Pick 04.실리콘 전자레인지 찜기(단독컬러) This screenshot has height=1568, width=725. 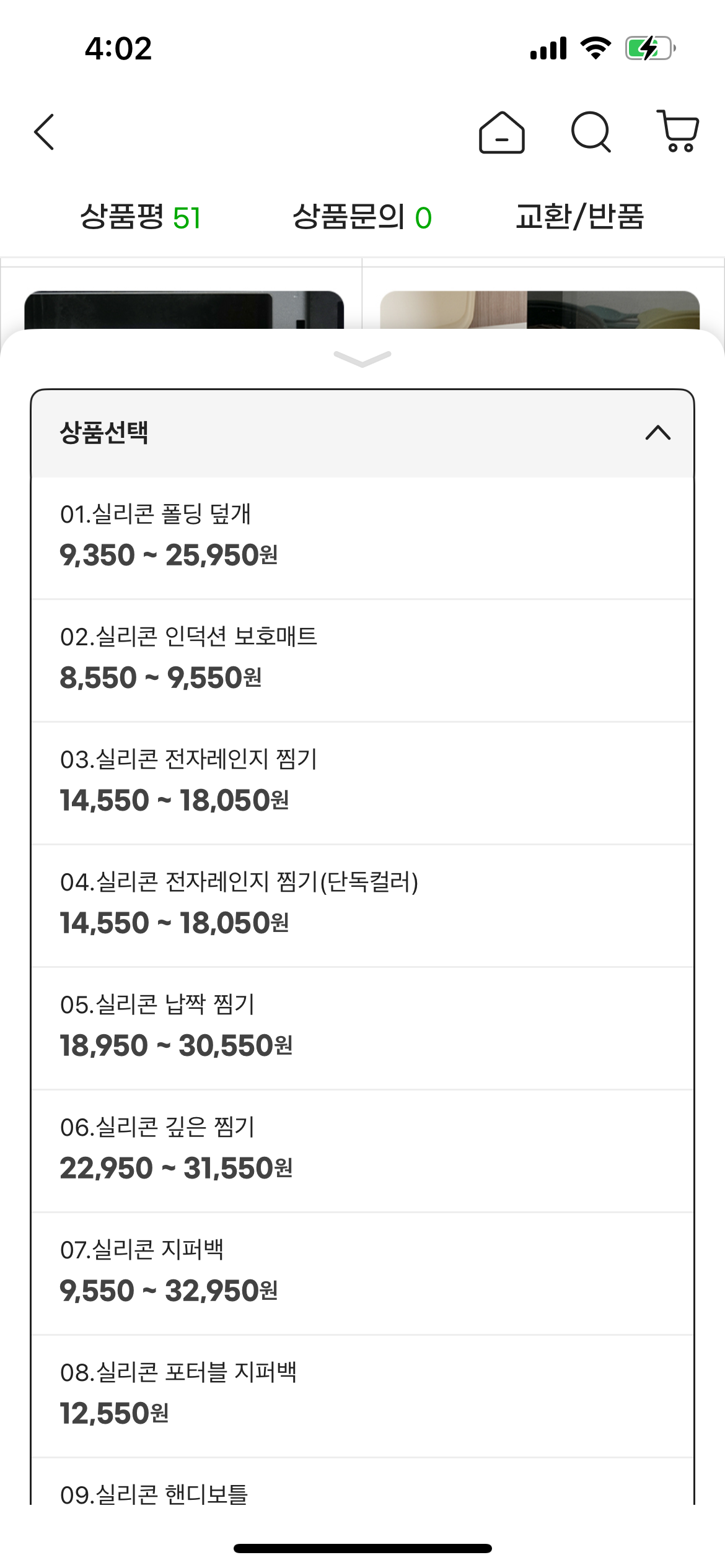pyautogui.click(x=362, y=904)
